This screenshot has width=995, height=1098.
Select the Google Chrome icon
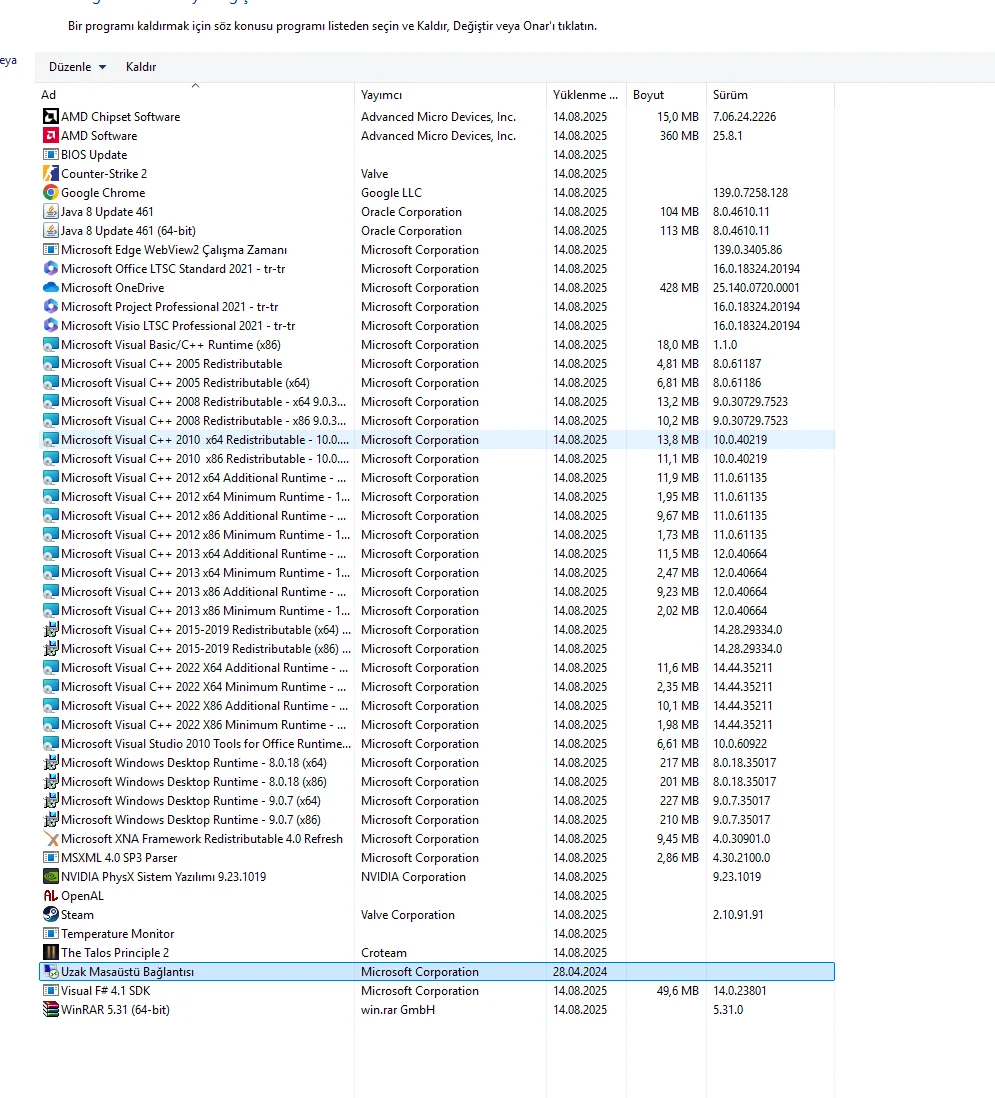click(50, 192)
